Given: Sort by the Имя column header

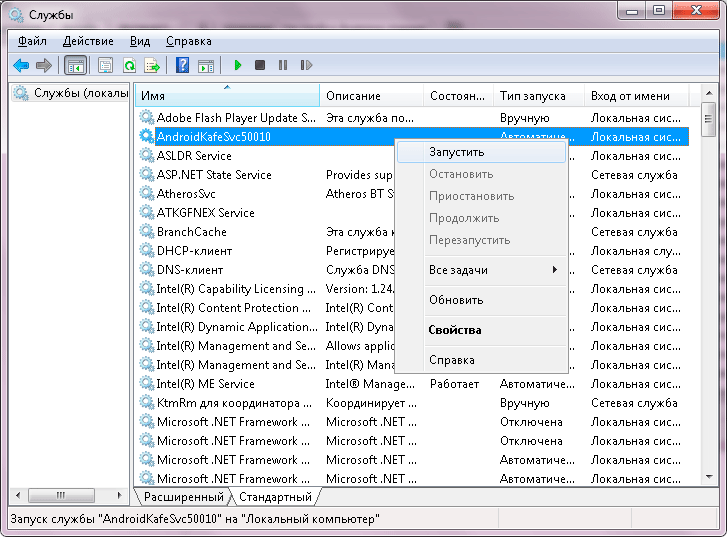Looking at the screenshot, I should coord(227,96).
